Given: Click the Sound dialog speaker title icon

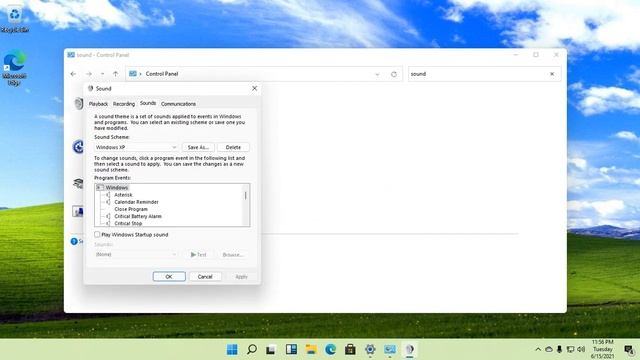Looking at the screenshot, I should (91, 89).
